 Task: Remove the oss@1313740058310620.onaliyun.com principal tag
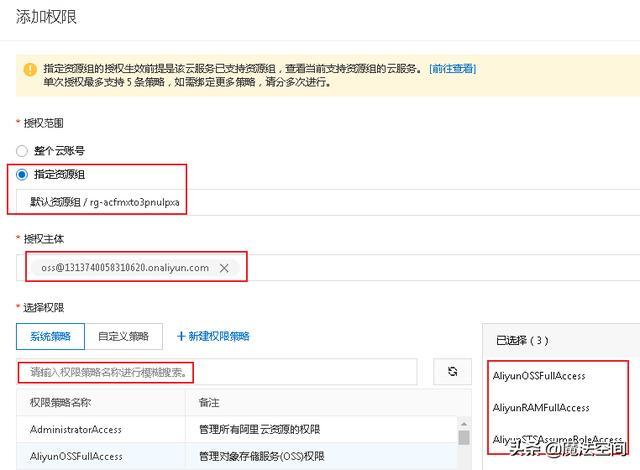click(x=224, y=268)
